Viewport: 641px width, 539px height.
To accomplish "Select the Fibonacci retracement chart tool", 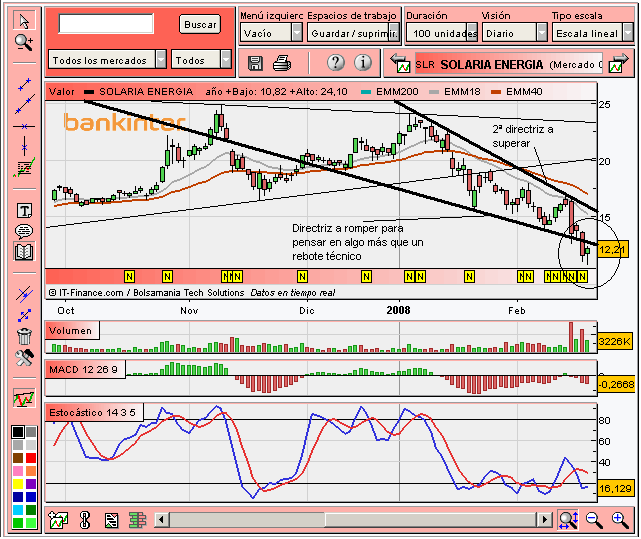I will (x=24, y=168).
